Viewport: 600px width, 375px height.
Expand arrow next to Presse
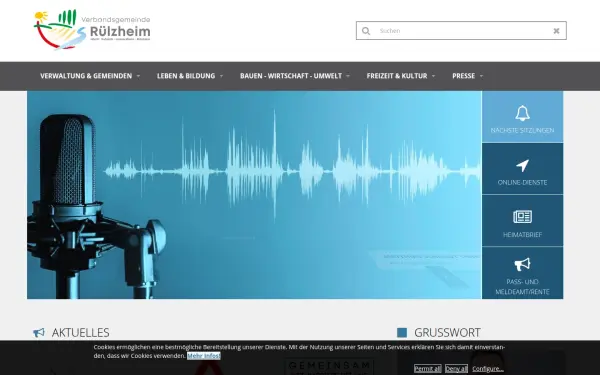click(x=481, y=76)
